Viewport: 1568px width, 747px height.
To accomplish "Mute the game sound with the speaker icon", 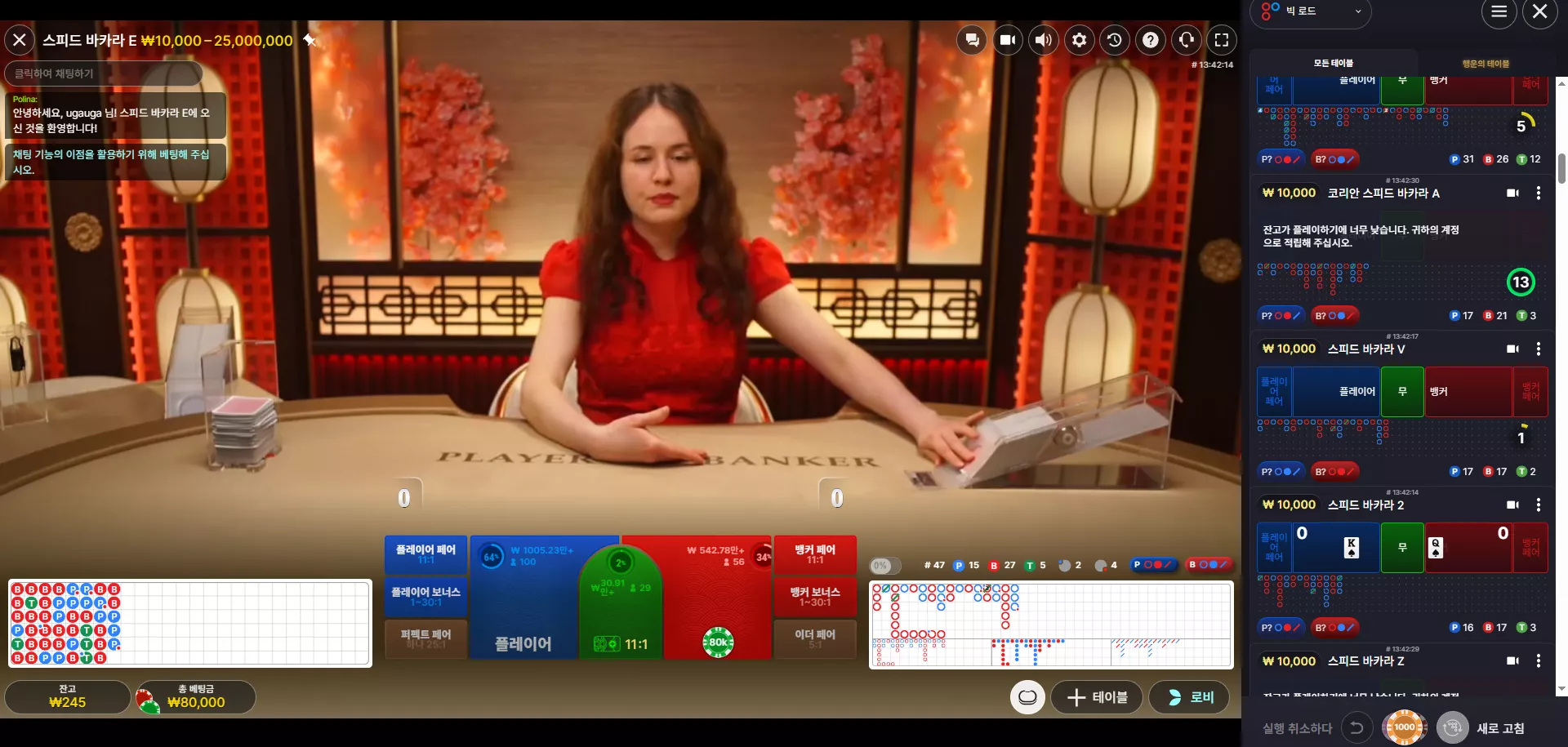I will coord(1044,39).
